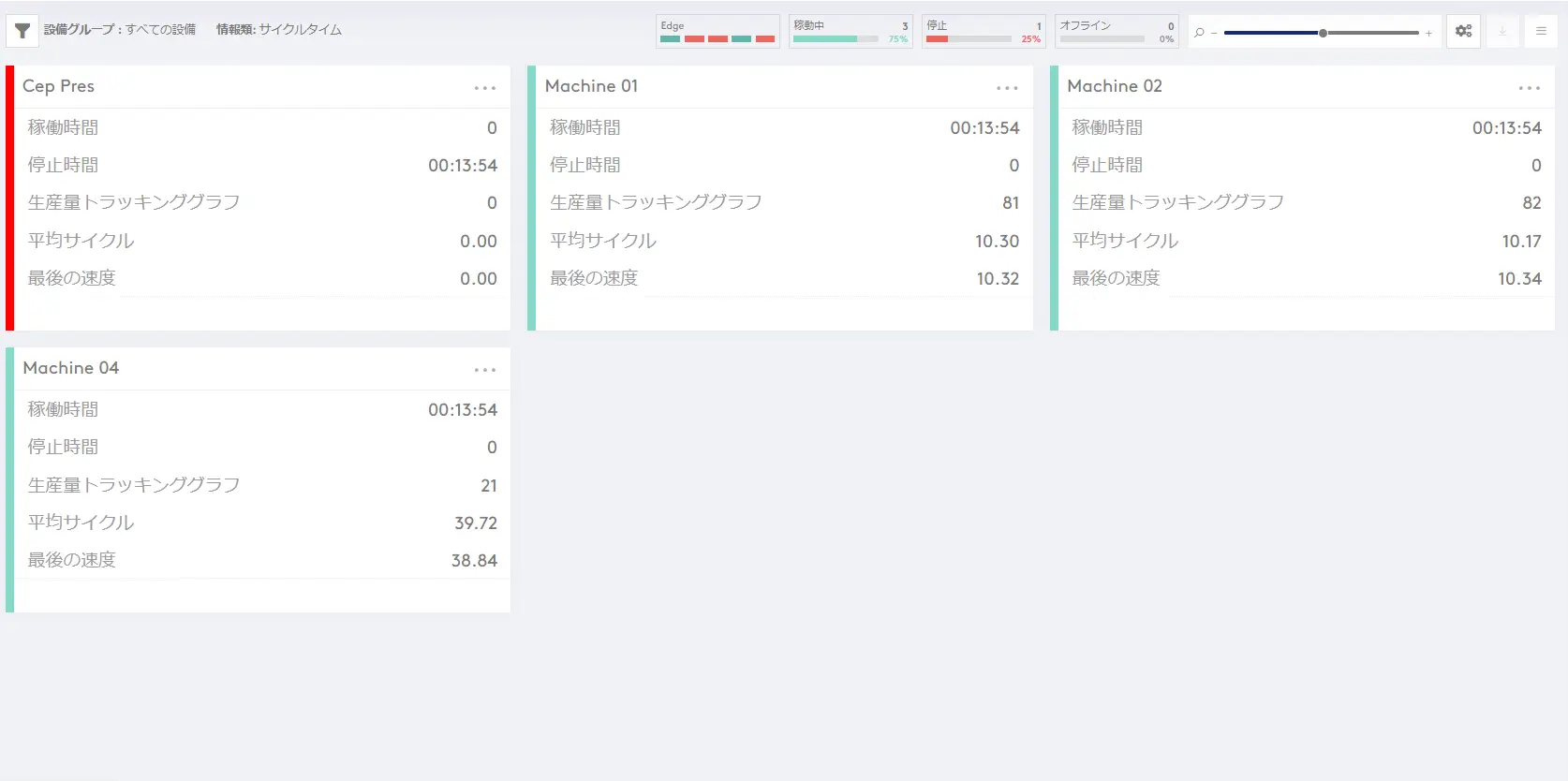Screen dimensions: 1568x781
Task: Select the Edge status panel
Action: click(717, 31)
